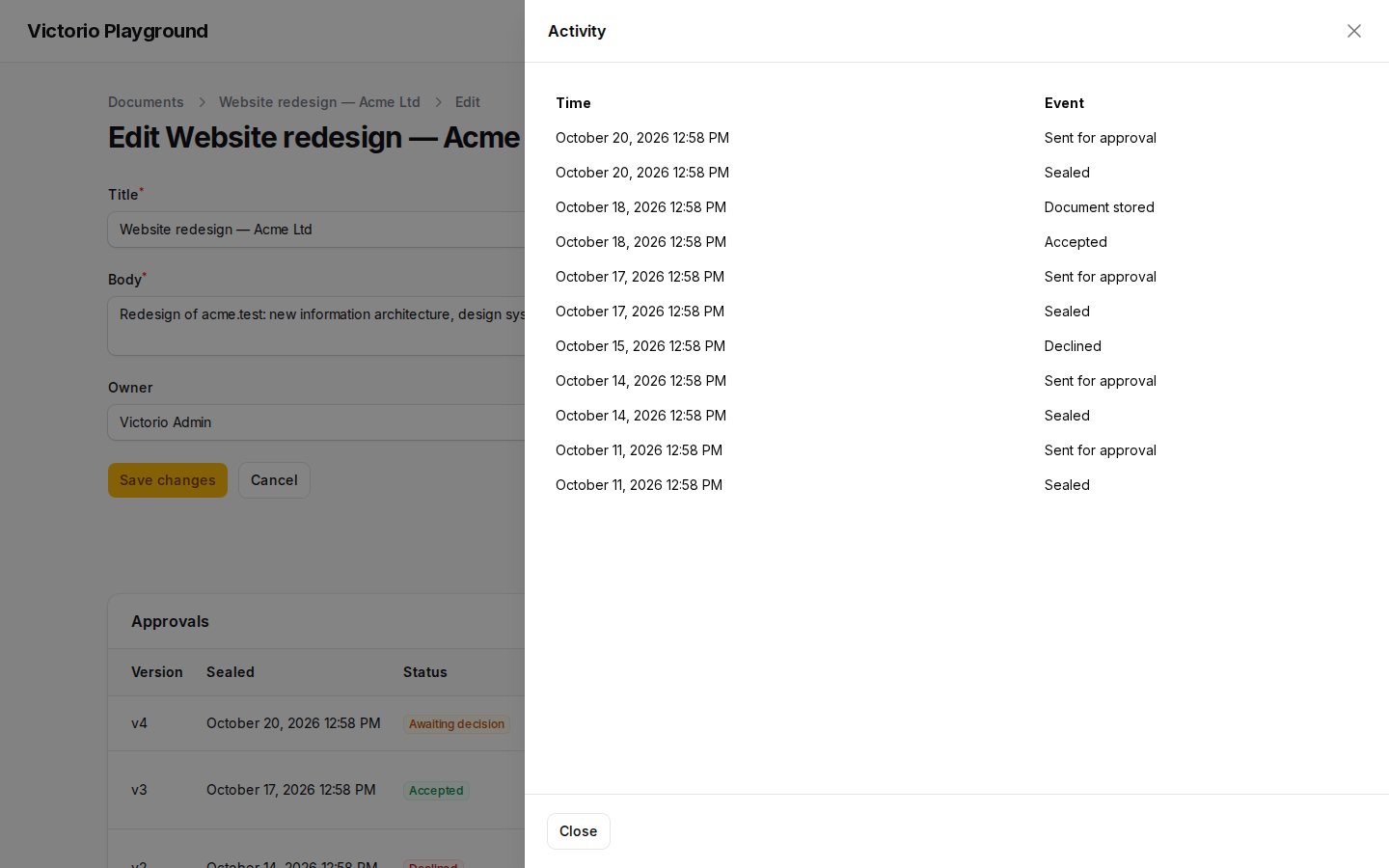The image size is (1389, 868).
Task: Click Version column header in Approvals
Action: 157,672
